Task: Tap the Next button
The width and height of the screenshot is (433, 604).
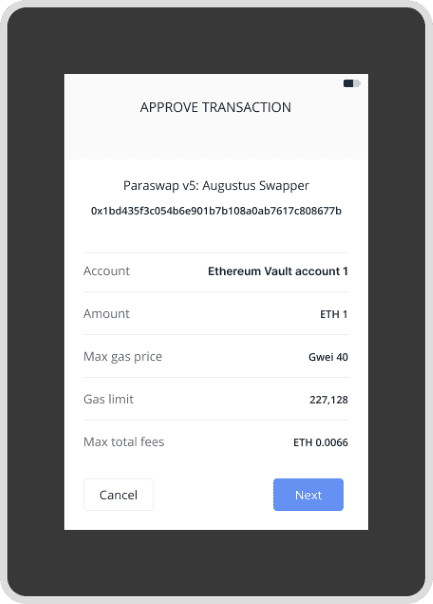Action: tap(308, 495)
